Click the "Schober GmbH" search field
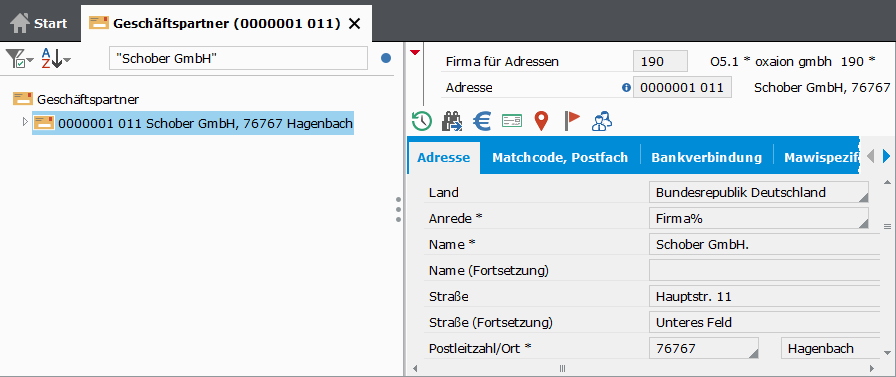This screenshot has width=896, height=377. click(x=238, y=58)
